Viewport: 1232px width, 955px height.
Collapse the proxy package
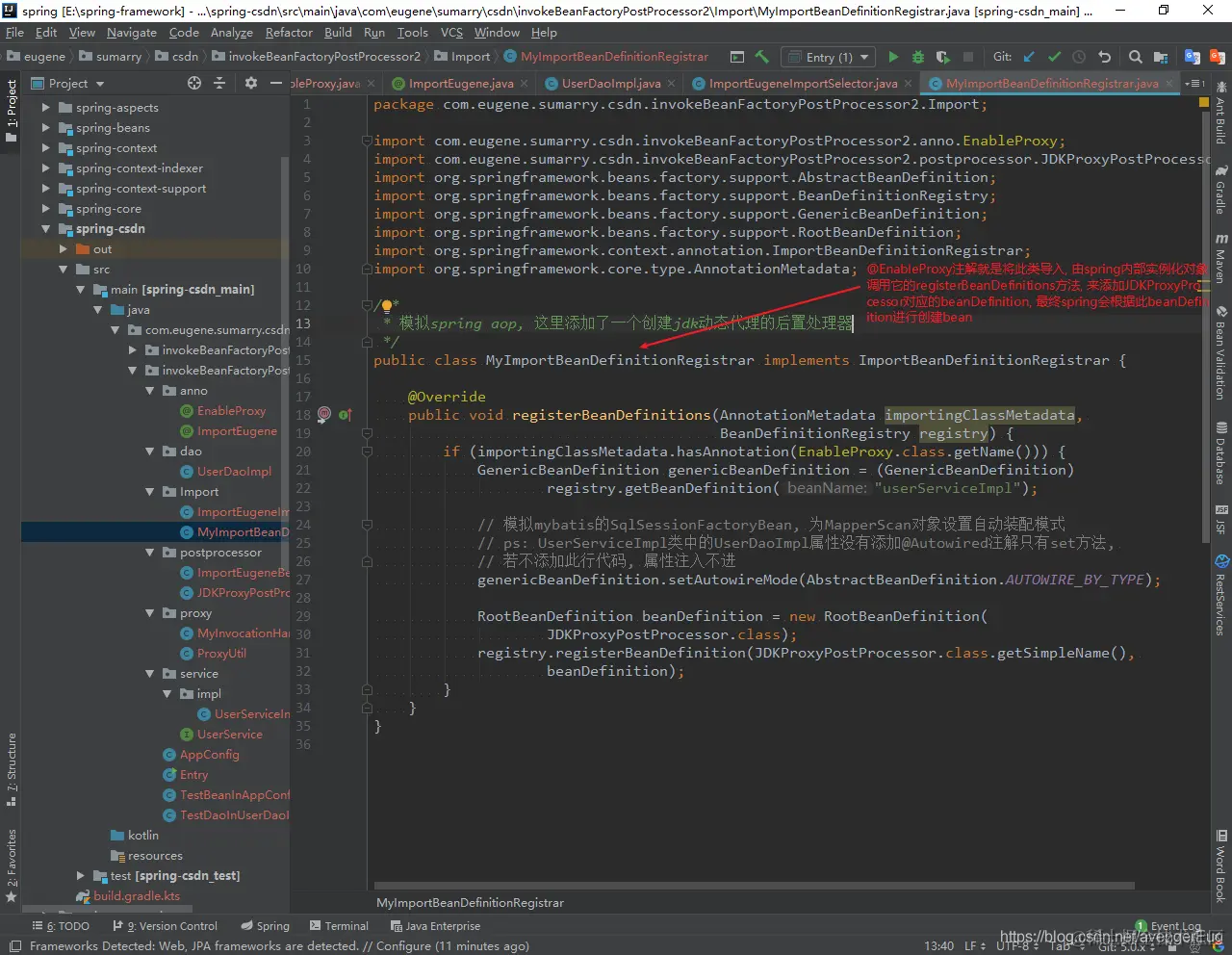[150, 612]
